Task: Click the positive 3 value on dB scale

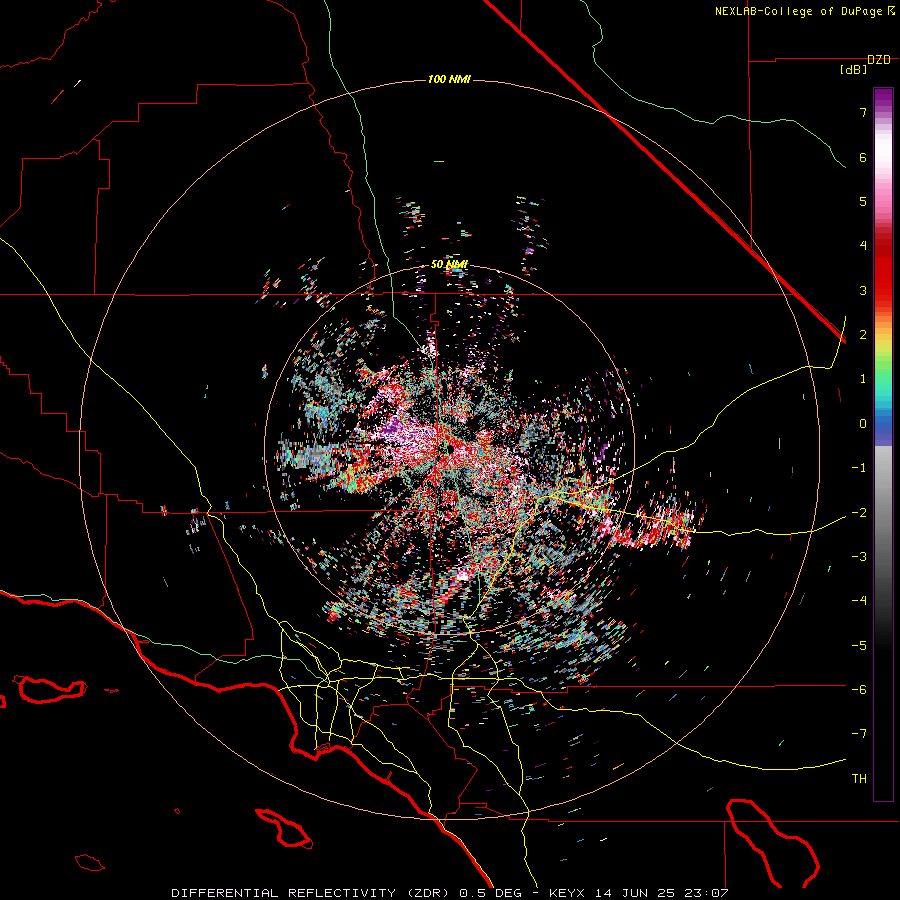Action: point(863,290)
